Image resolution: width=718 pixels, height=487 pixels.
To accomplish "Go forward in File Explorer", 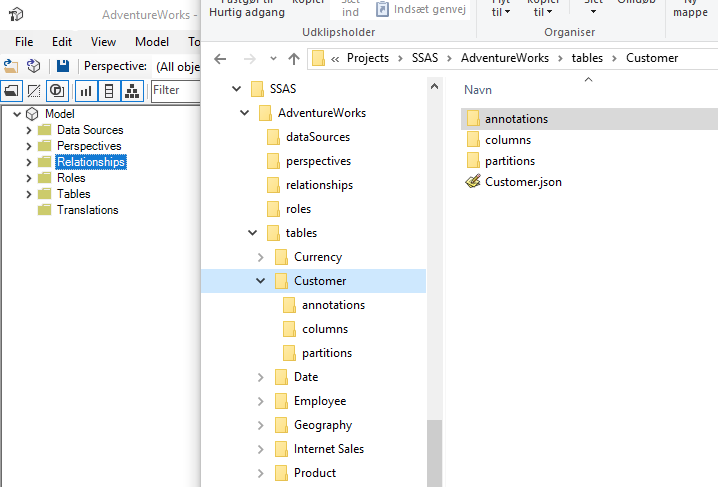I will 250,59.
